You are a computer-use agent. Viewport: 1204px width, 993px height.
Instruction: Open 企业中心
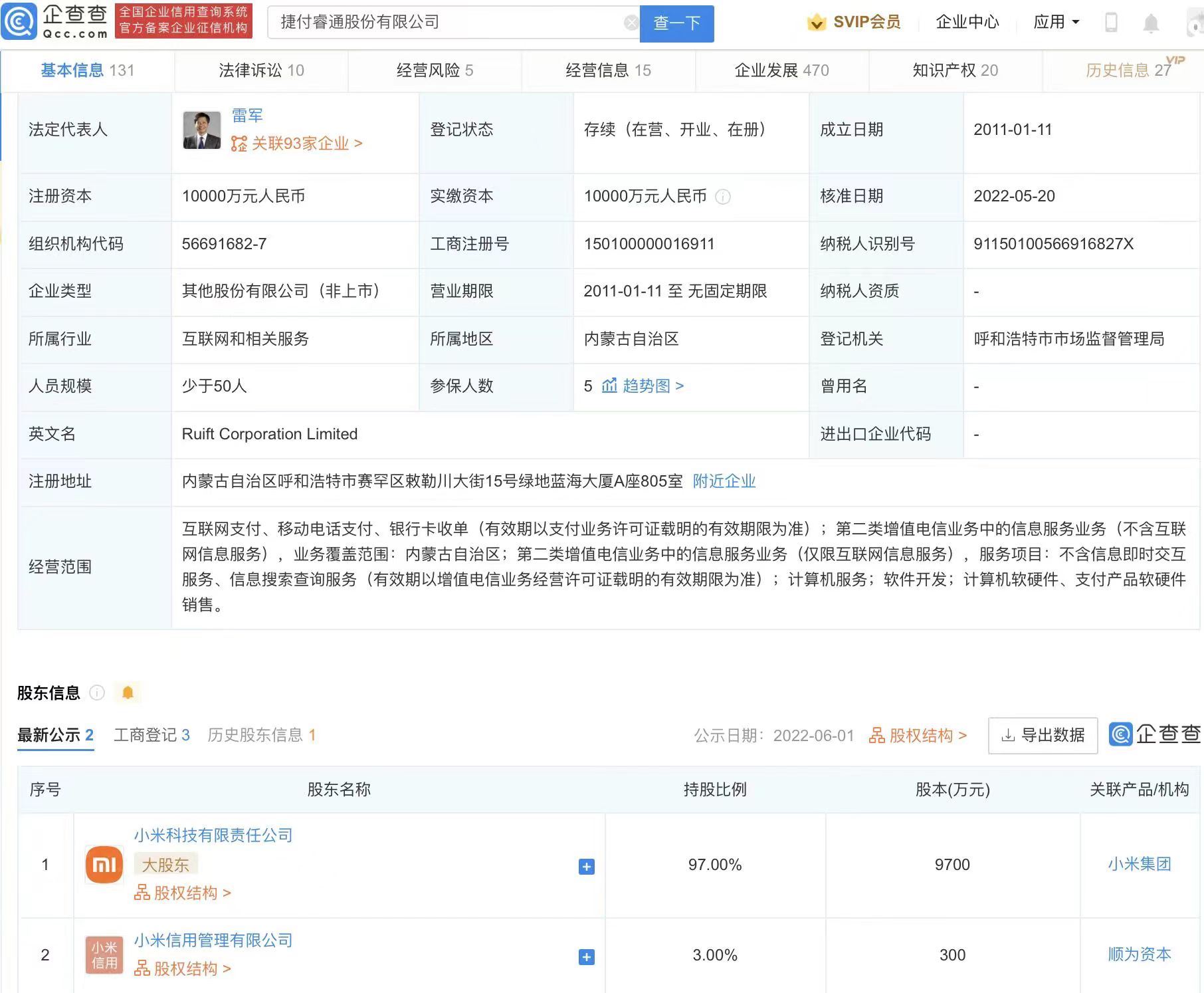(967, 22)
